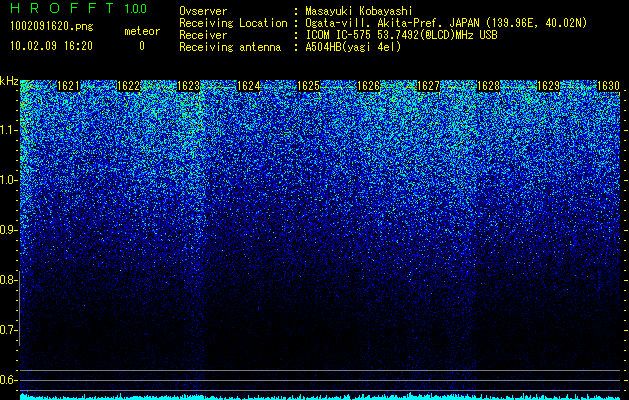Click the 1623 time marker
The height and width of the screenshot is (400, 629).
189,86
